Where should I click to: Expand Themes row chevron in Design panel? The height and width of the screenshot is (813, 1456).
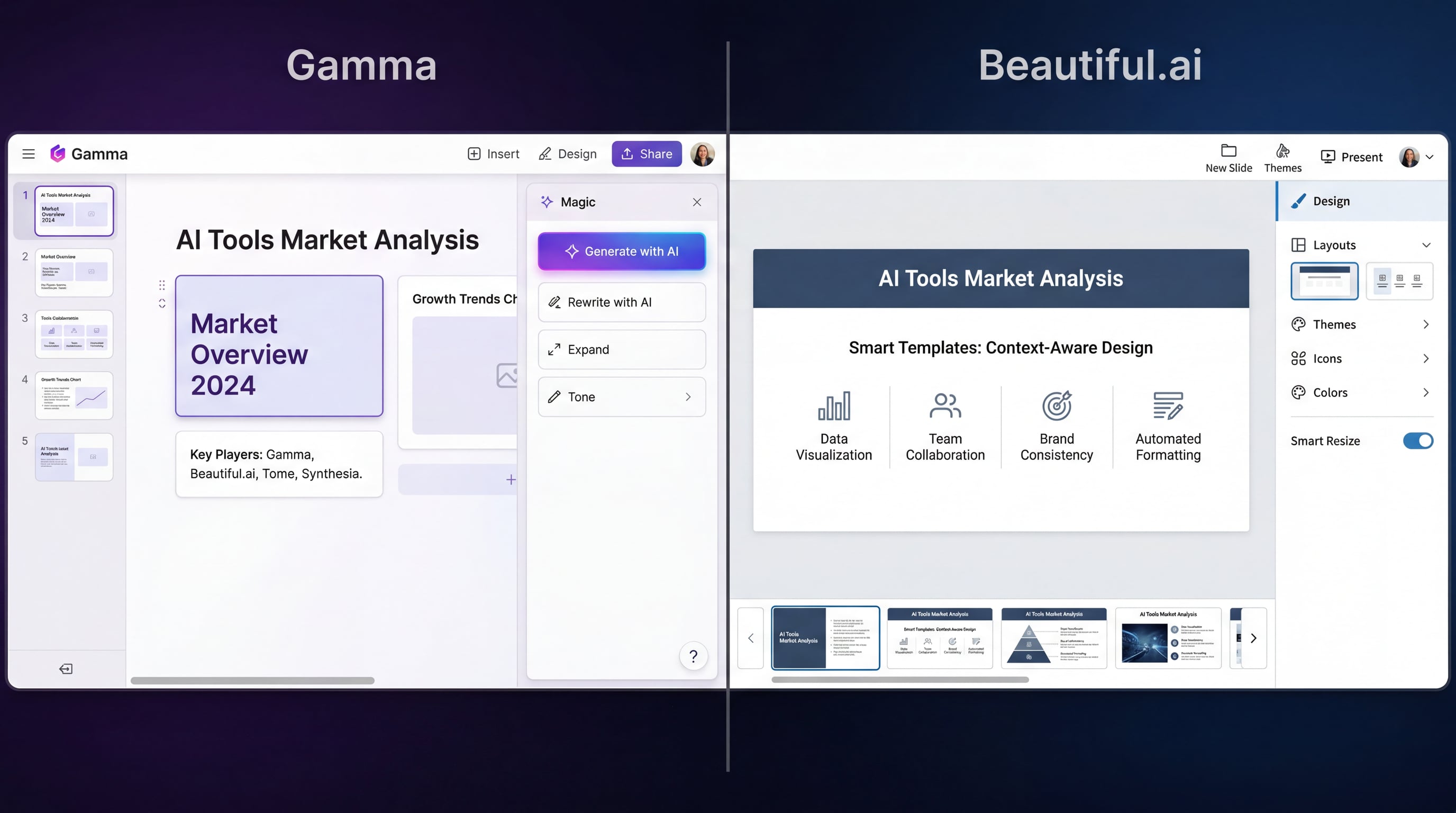[x=1426, y=324]
